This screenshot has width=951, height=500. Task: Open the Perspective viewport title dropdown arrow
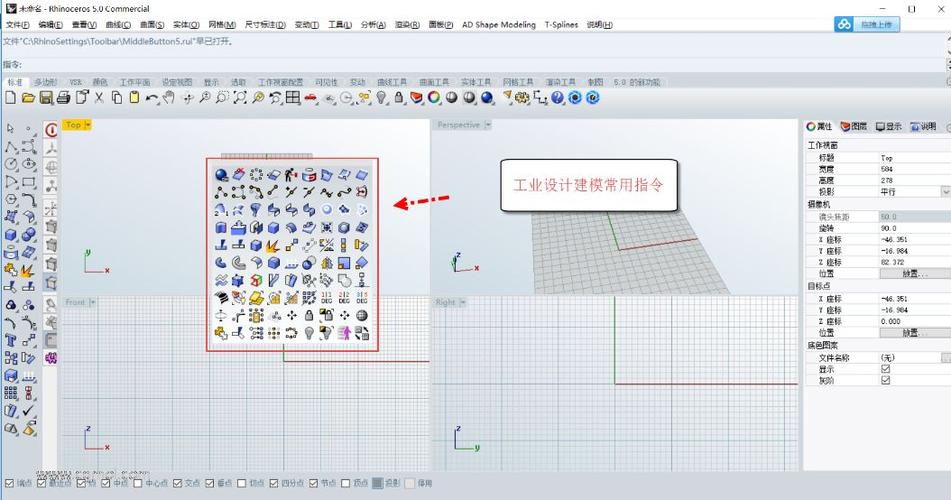pyautogui.click(x=488, y=124)
